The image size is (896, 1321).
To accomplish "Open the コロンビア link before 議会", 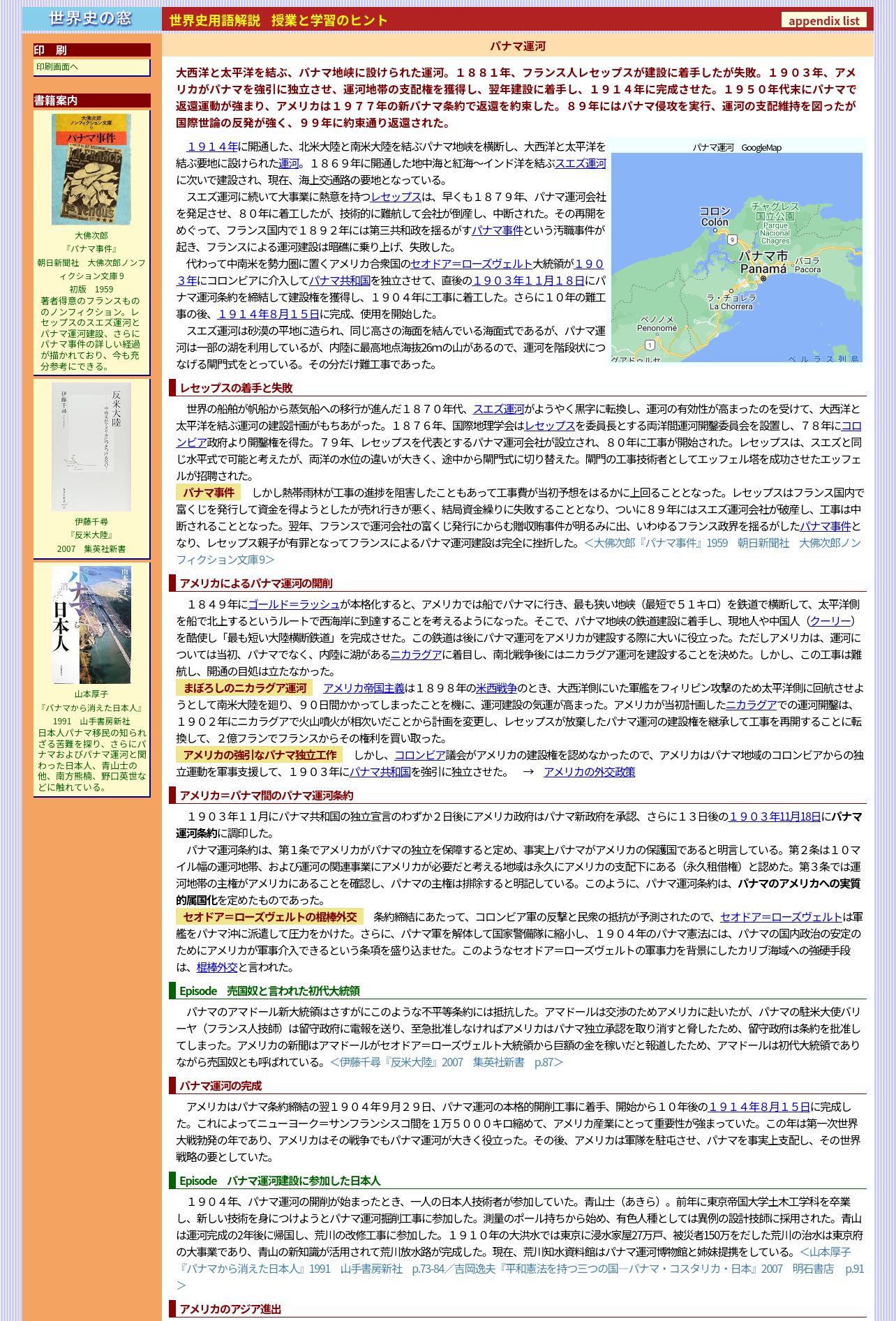I will coord(420,755).
